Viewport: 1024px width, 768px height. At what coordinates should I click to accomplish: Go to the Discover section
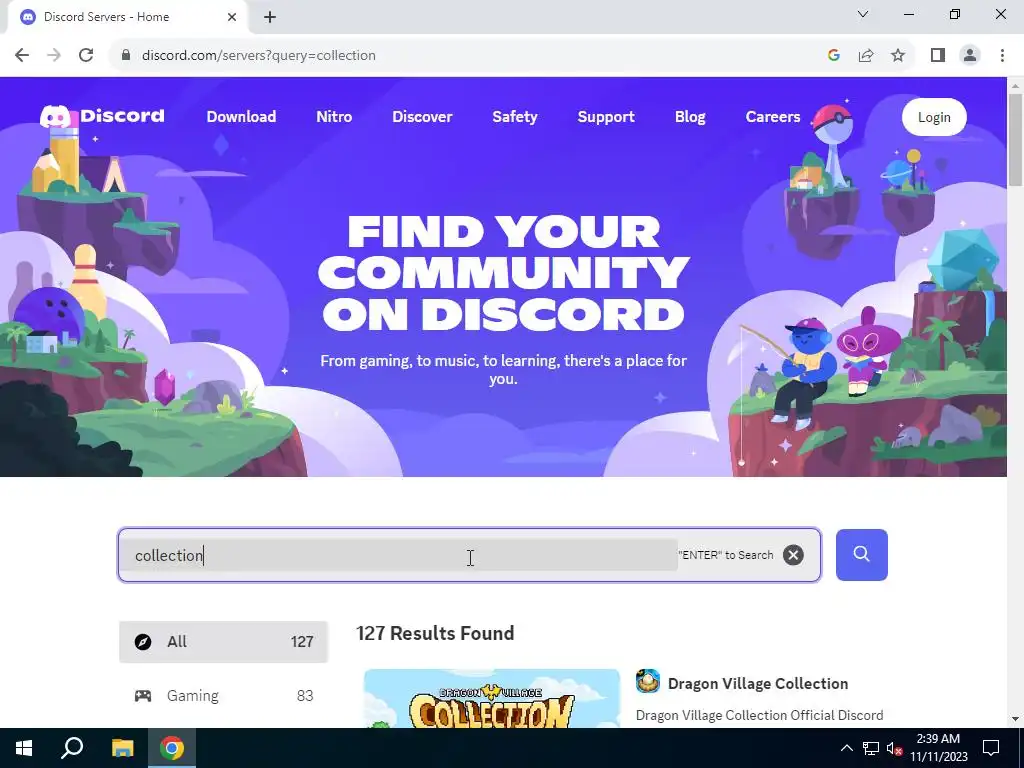tap(422, 117)
